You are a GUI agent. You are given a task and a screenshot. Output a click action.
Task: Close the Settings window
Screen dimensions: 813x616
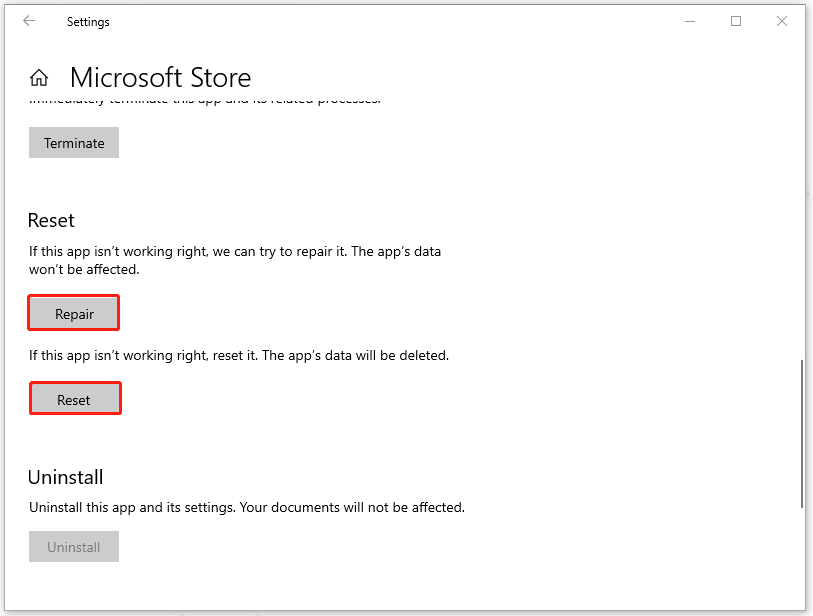pyautogui.click(x=784, y=21)
